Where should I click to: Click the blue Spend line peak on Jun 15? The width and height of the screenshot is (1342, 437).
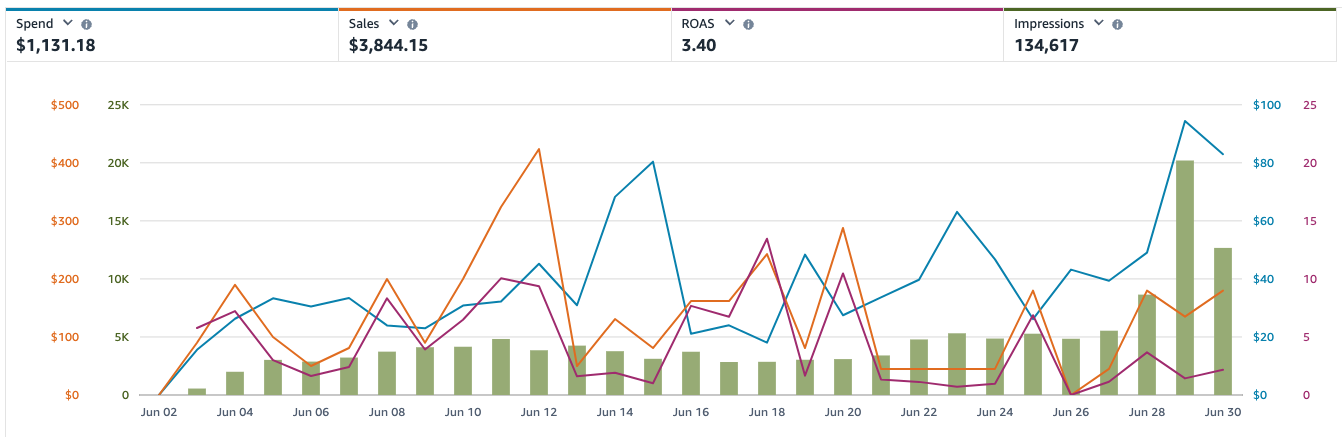(x=653, y=162)
